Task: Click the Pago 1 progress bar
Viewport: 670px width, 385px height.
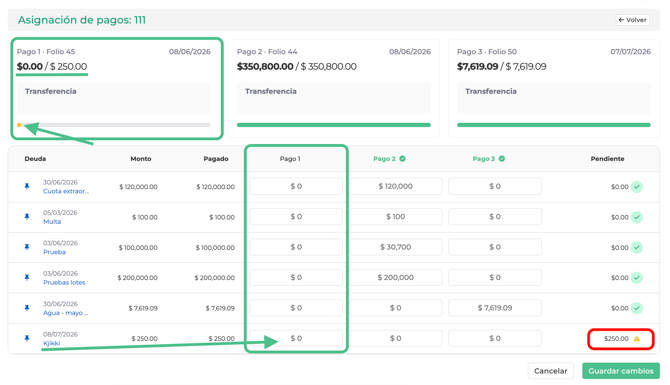Action: click(114, 125)
